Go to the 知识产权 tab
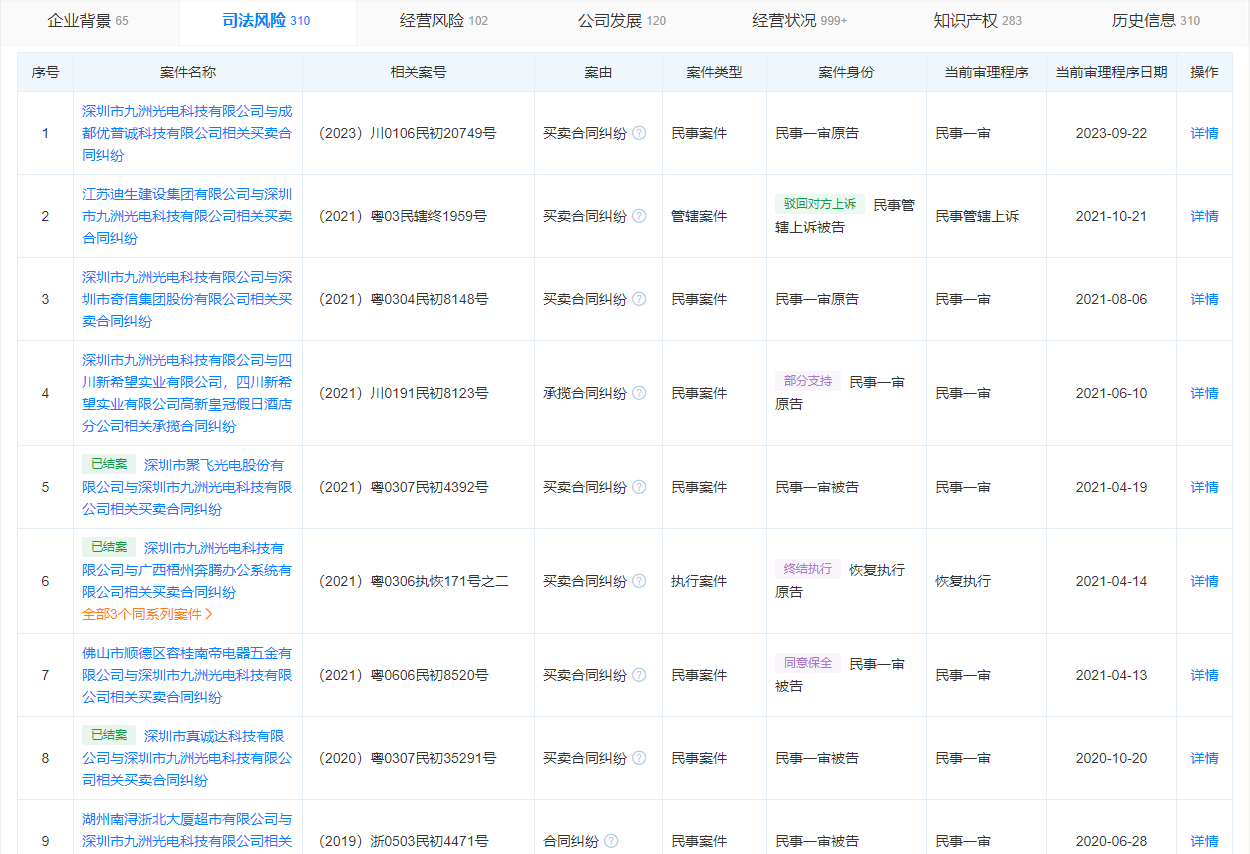 coord(977,21)
